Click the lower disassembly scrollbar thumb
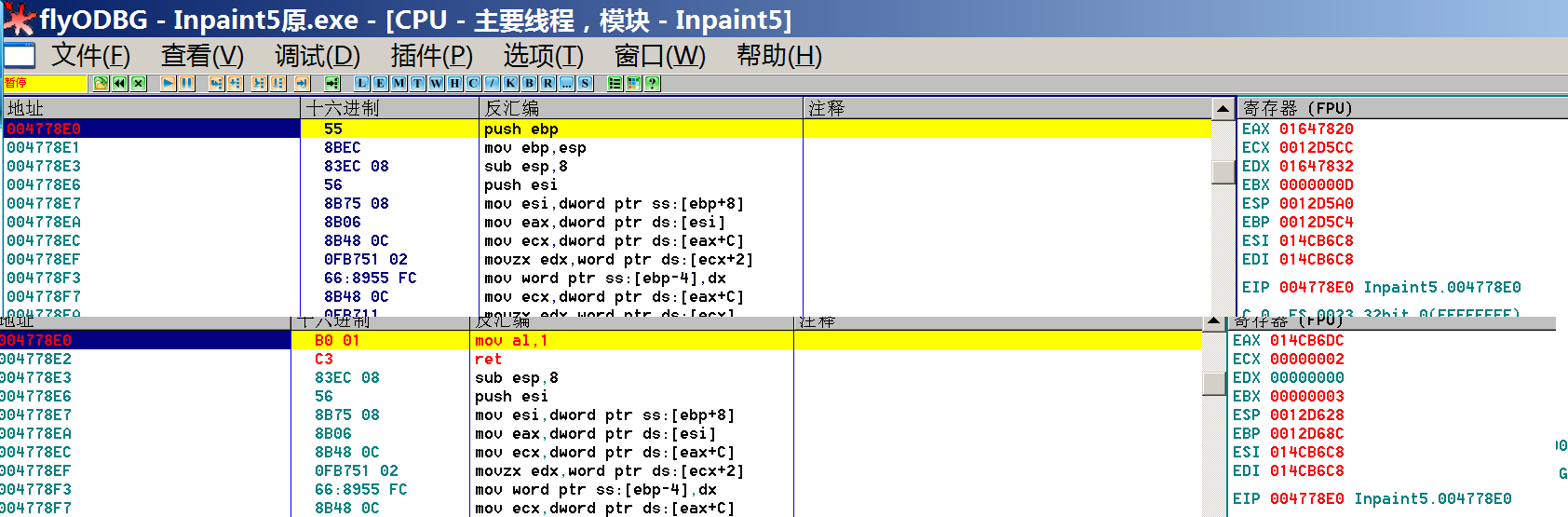 [x=1214, y=384]
